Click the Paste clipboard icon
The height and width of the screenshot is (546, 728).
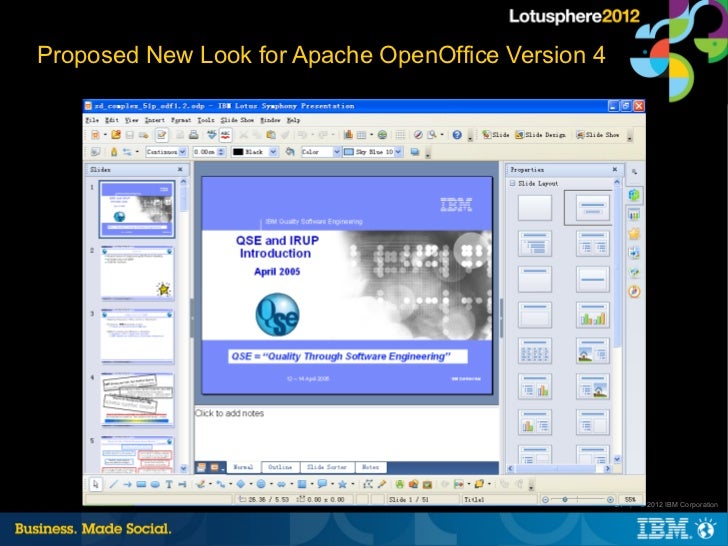tap(271, 135)
